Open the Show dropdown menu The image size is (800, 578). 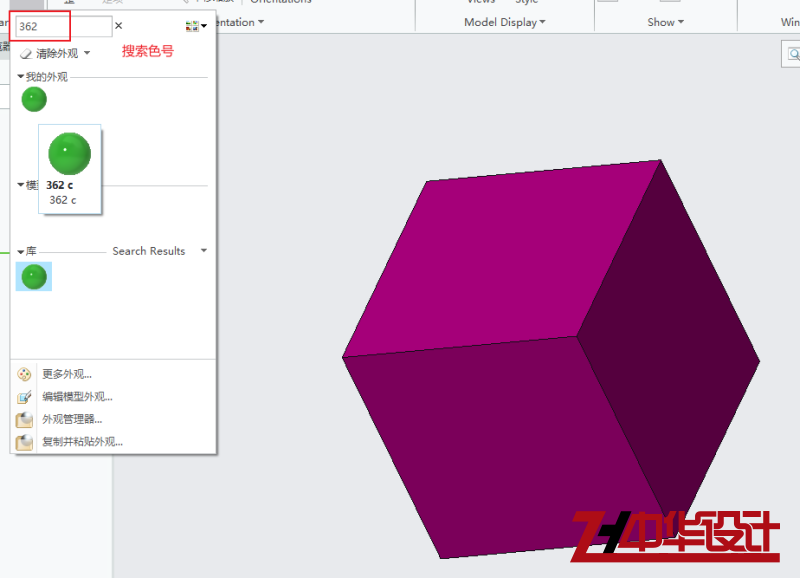click(664, 22)
